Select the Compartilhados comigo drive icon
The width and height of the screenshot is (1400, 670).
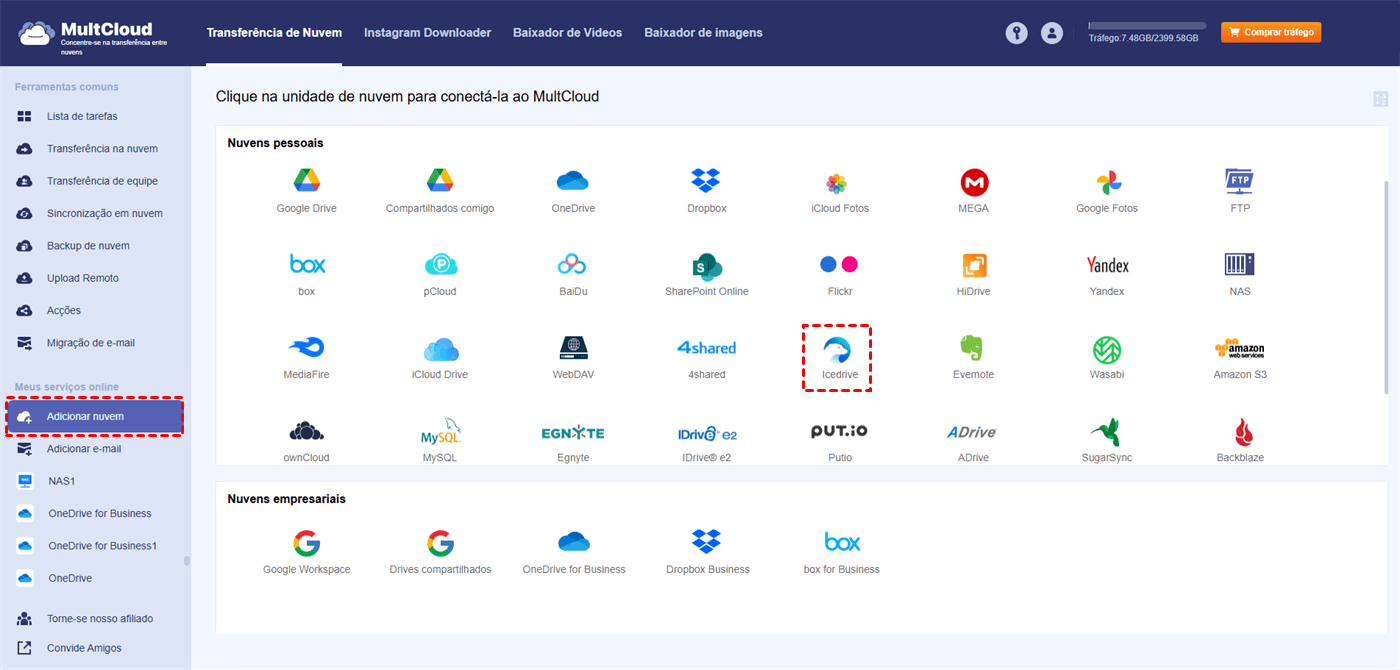point(440,181)
